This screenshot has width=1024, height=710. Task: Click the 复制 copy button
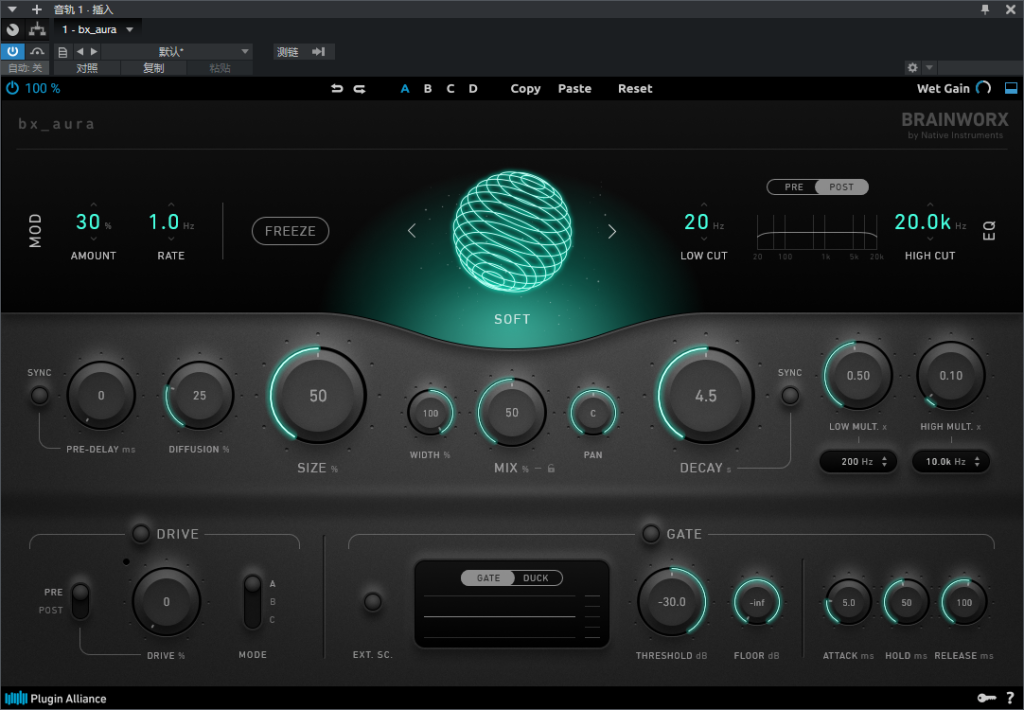(x=153, y=68)
